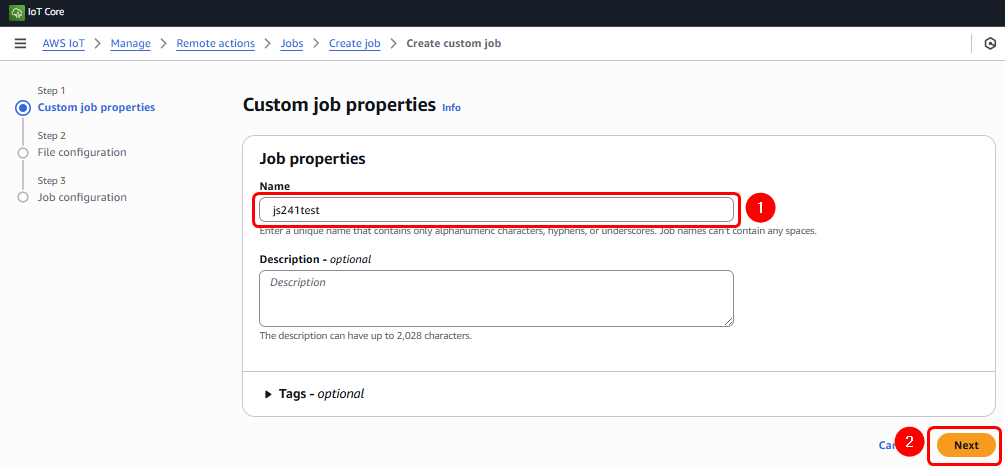Screen dimensions: 1005x469
Task: Click the hexagon icon at top right
Action: pyautogui.click(x=990, y=43)
